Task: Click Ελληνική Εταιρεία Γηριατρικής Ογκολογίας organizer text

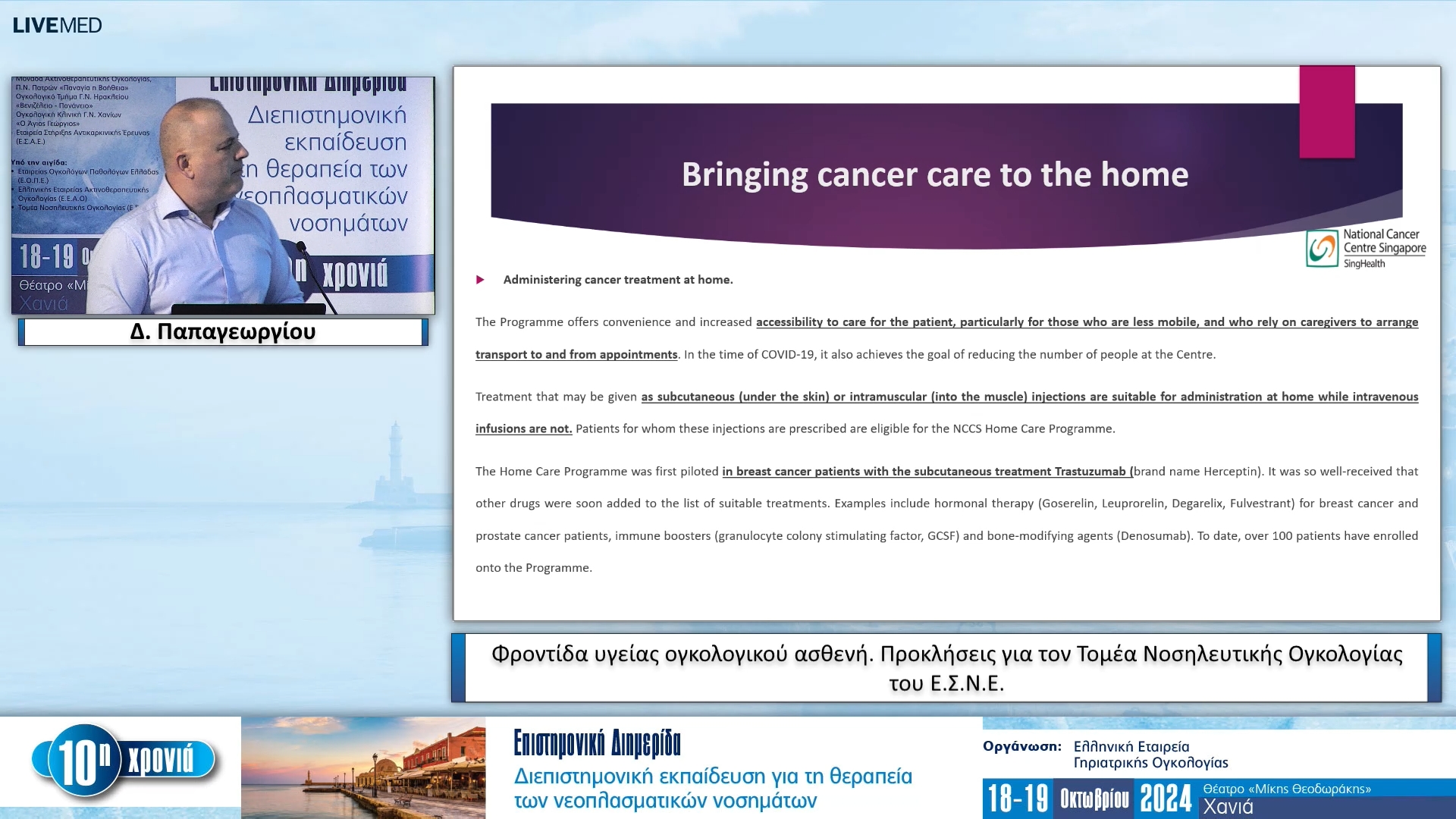Action: pyautogui.click(x=1150, y=755)
